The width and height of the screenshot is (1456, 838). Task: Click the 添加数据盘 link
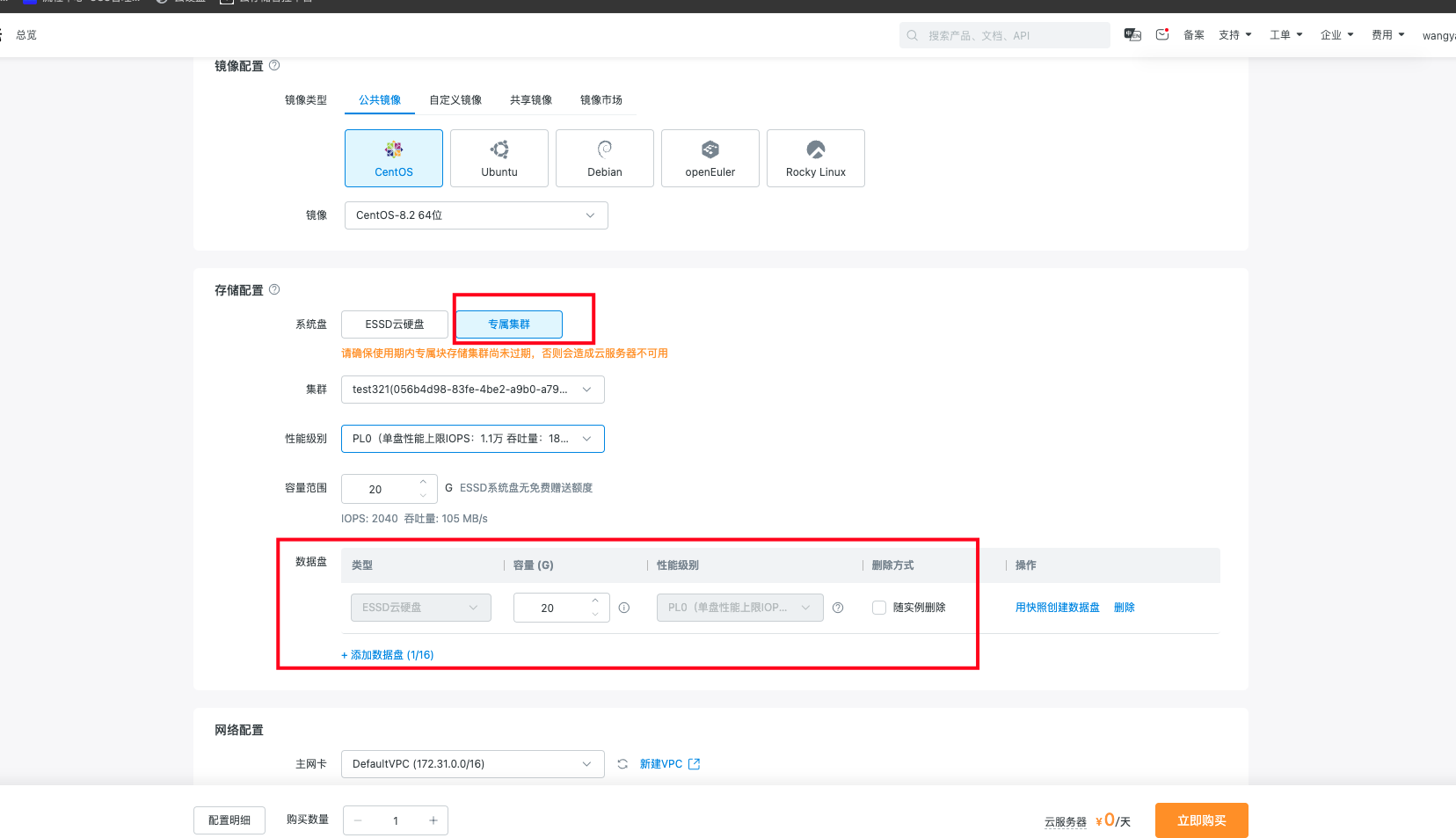[x=388, y=655]
